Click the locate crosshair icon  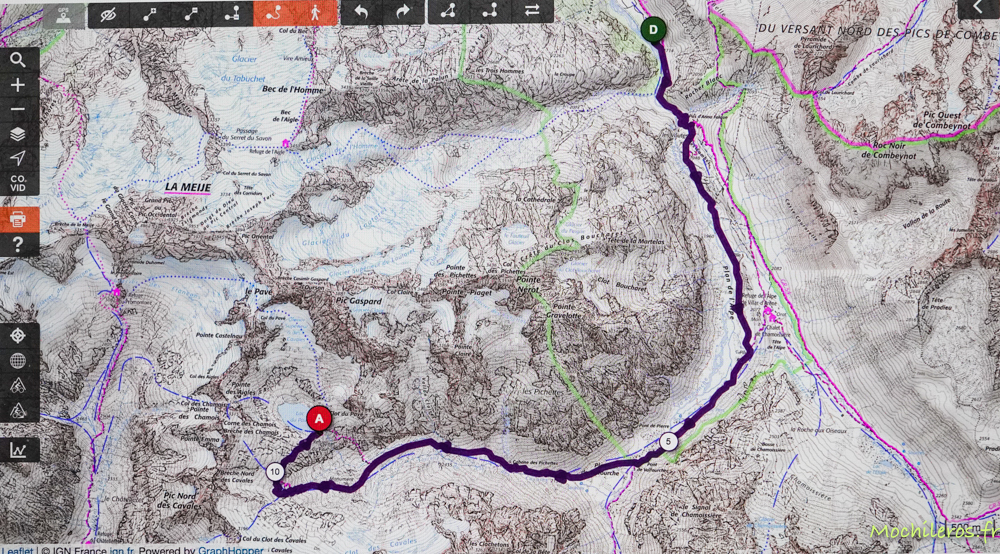(18, 336)
